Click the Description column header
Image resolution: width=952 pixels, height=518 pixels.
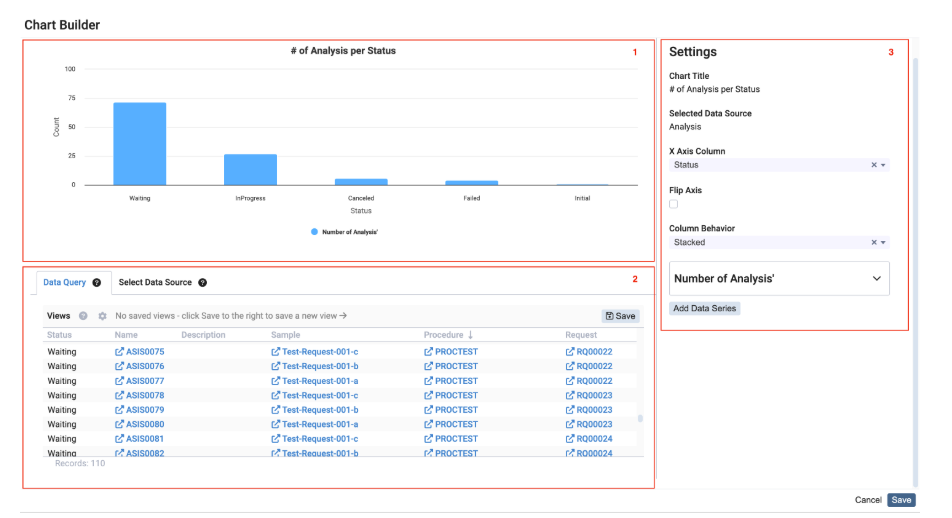203,335
